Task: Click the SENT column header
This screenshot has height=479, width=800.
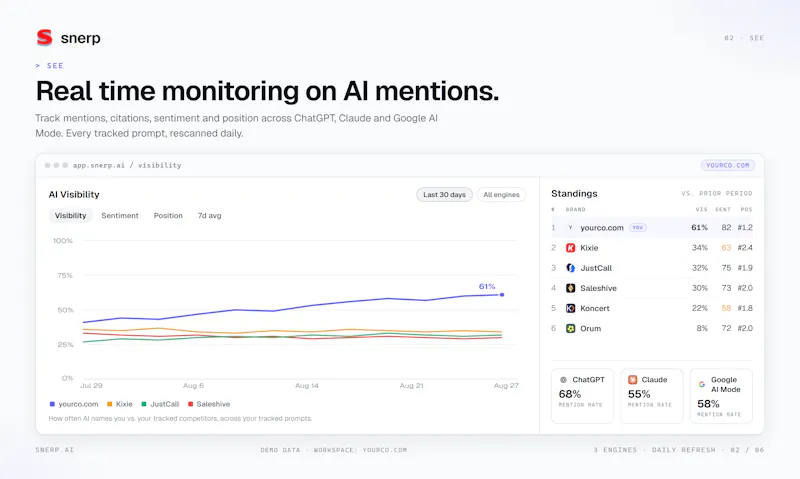Action: click(723, 209)
